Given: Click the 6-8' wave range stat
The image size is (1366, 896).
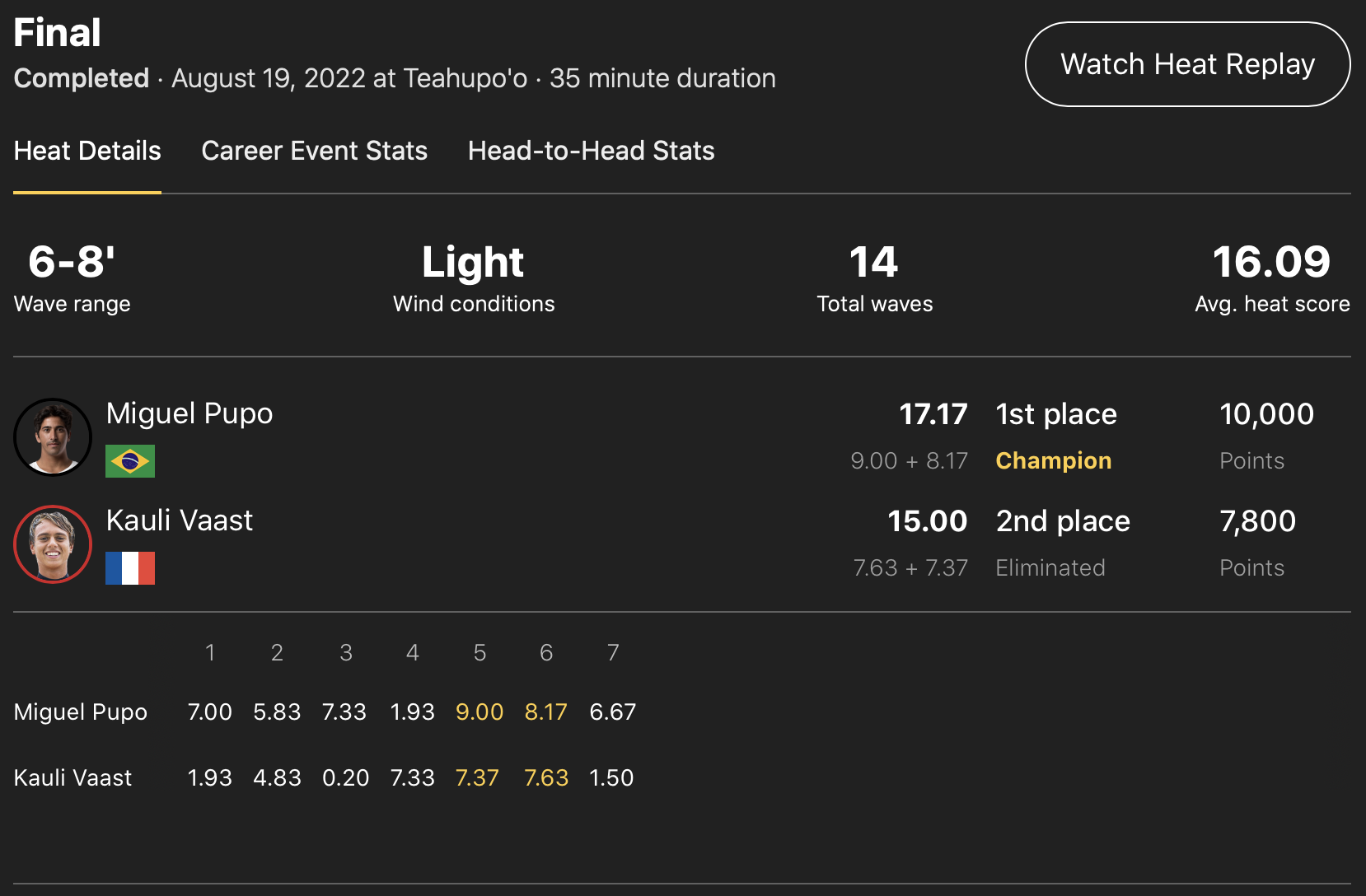Looking at the screenshot, I should (72, 263).
